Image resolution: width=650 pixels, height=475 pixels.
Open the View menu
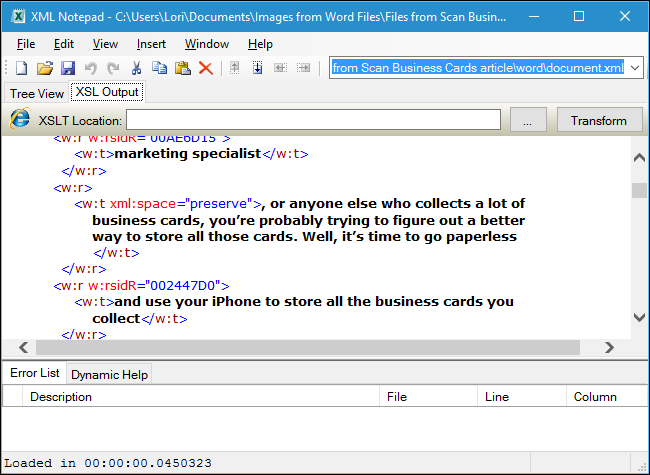click(x=105, y=44)
